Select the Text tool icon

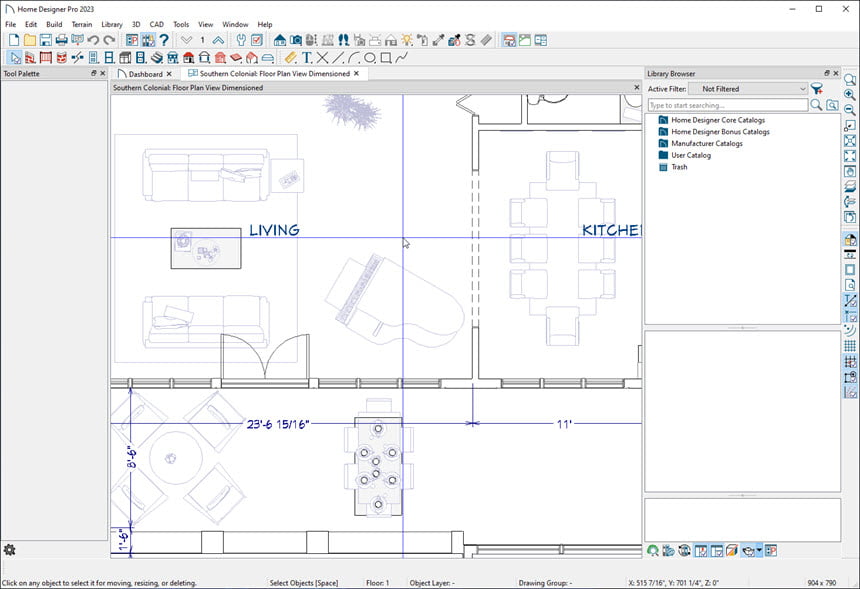tap(307, 58)
